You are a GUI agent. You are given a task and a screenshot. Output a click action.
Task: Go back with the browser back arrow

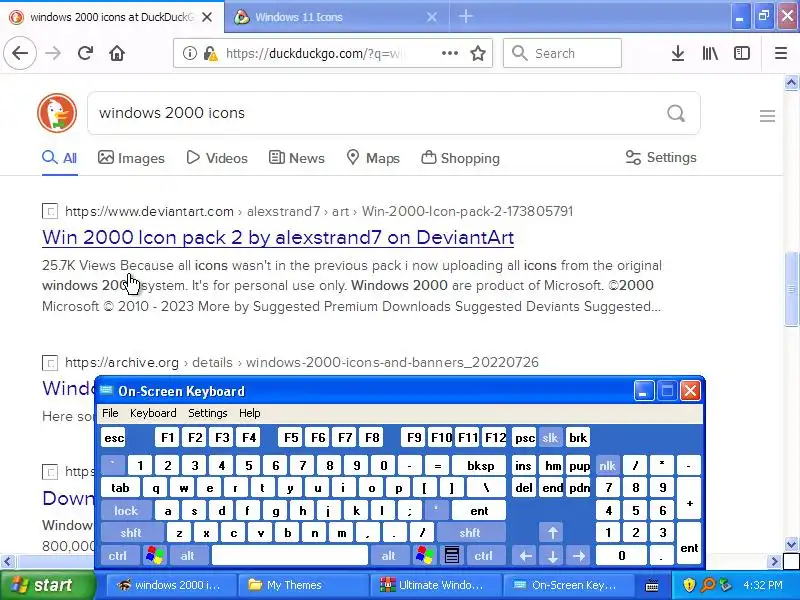pos(20,53)
